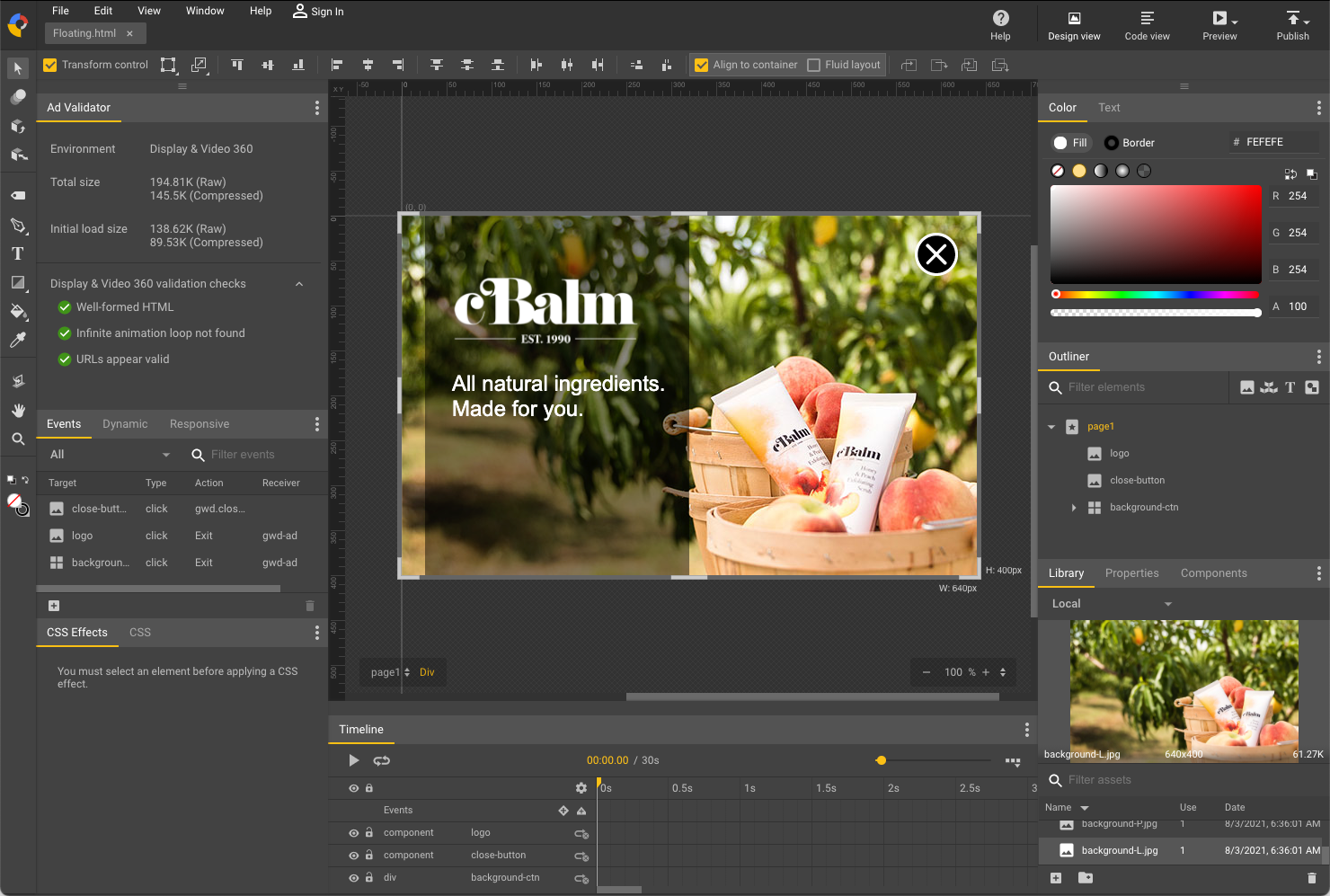Expand background-ctn in the Outliner
This screenshot has width=1330, height=896.
(1074, 507)
